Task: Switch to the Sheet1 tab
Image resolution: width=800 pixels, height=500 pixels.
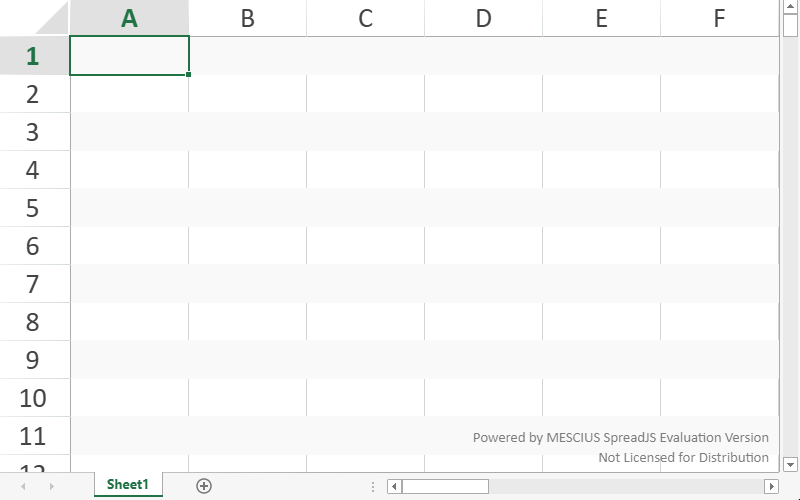Action: (128, 485)
